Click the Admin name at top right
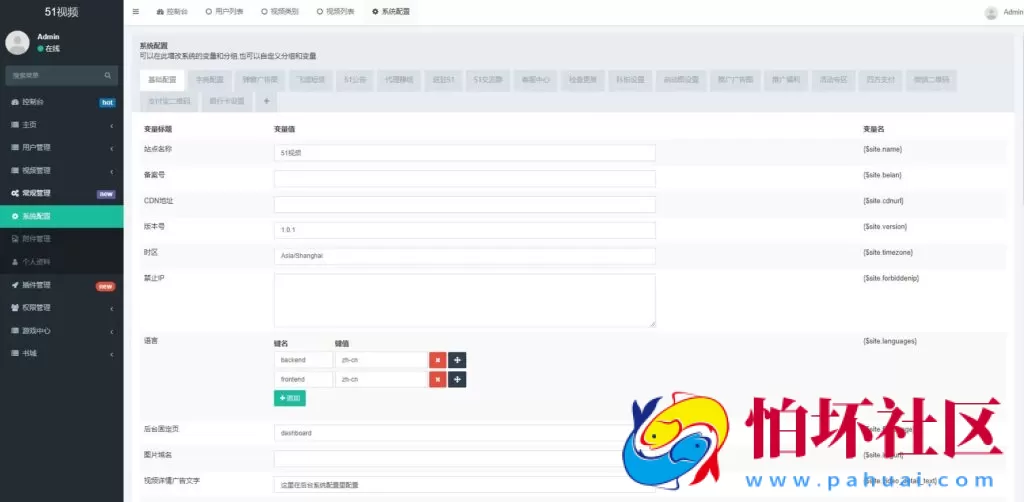The width and height of the screenshot is (1024, 502). coord(1012,12)
